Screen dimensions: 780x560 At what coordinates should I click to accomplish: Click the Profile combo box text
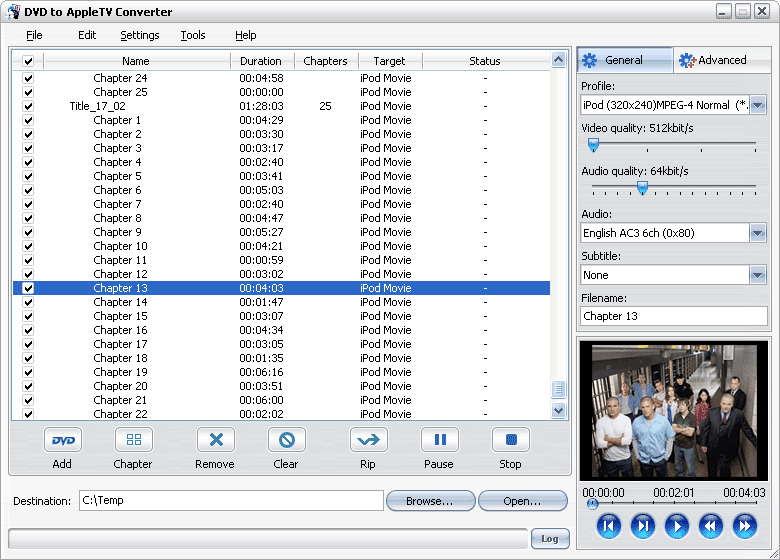pos(665,105)
